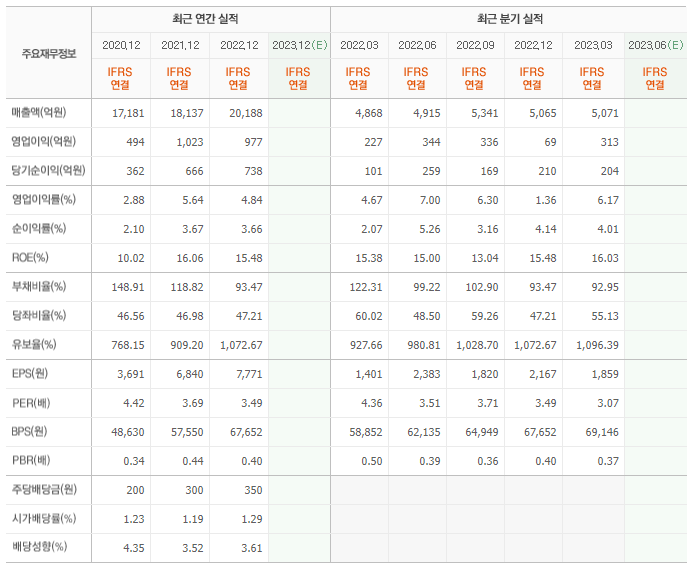Click the 7.00 operating margin value
The width and height of the screenshot is (692, 567).
tap(430, 200)
